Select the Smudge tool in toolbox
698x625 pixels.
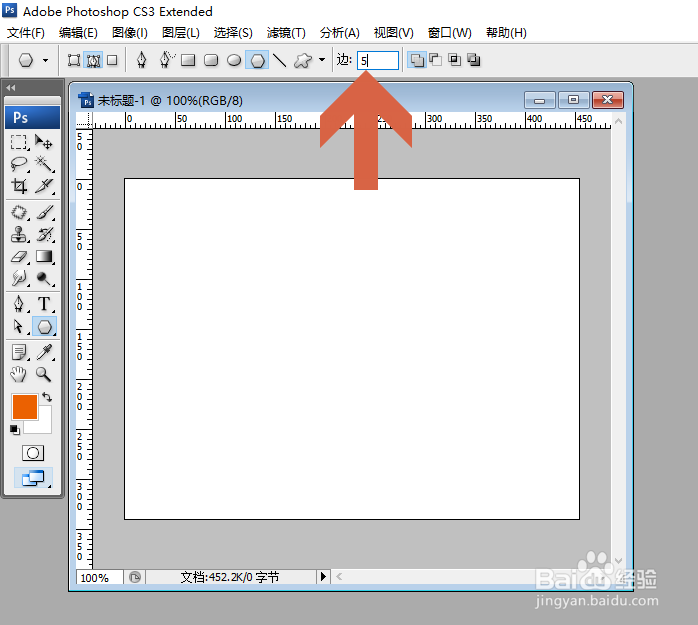click(19, 278)
